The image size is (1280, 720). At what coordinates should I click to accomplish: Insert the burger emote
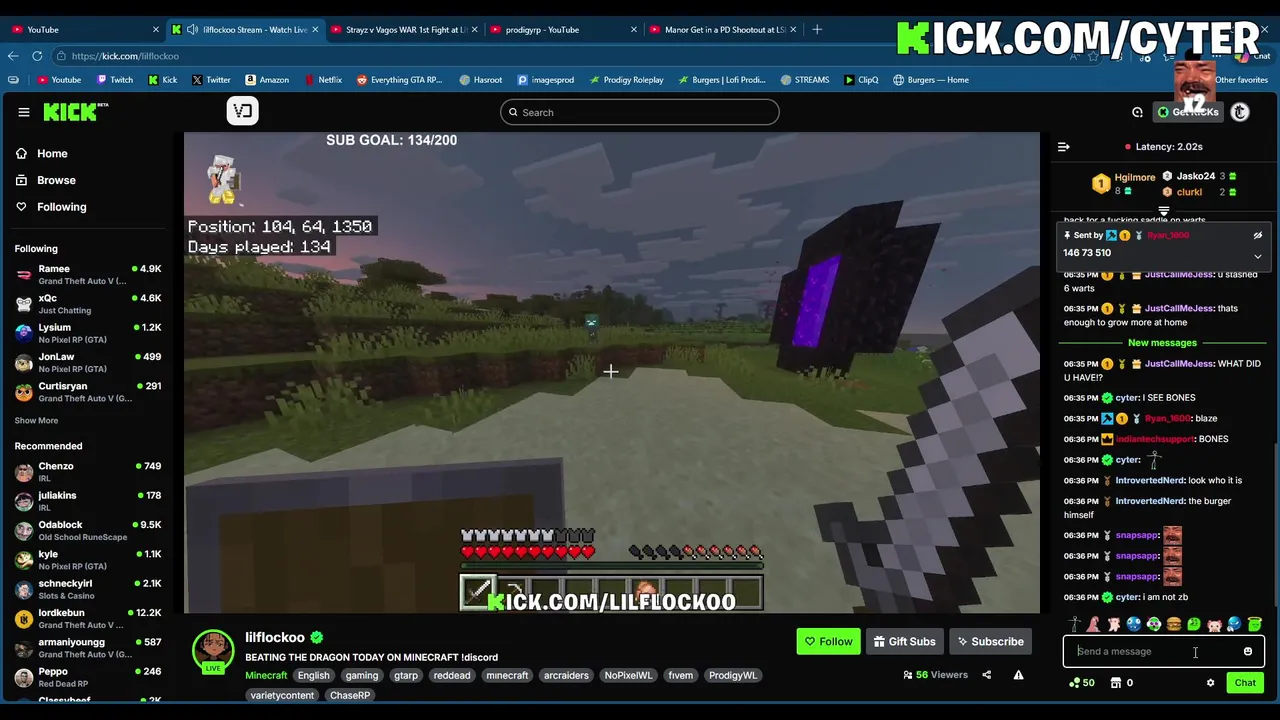tap(1174, 625)
